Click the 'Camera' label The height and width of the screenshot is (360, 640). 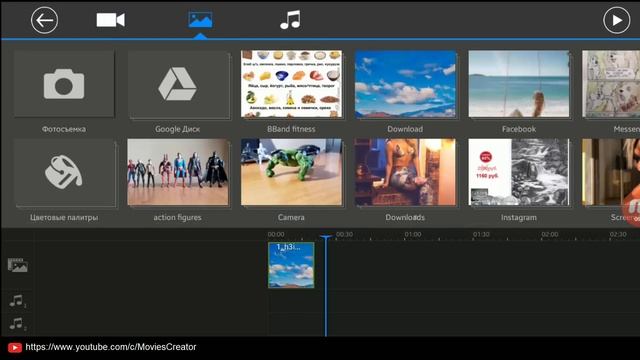[x=291, y=218]
